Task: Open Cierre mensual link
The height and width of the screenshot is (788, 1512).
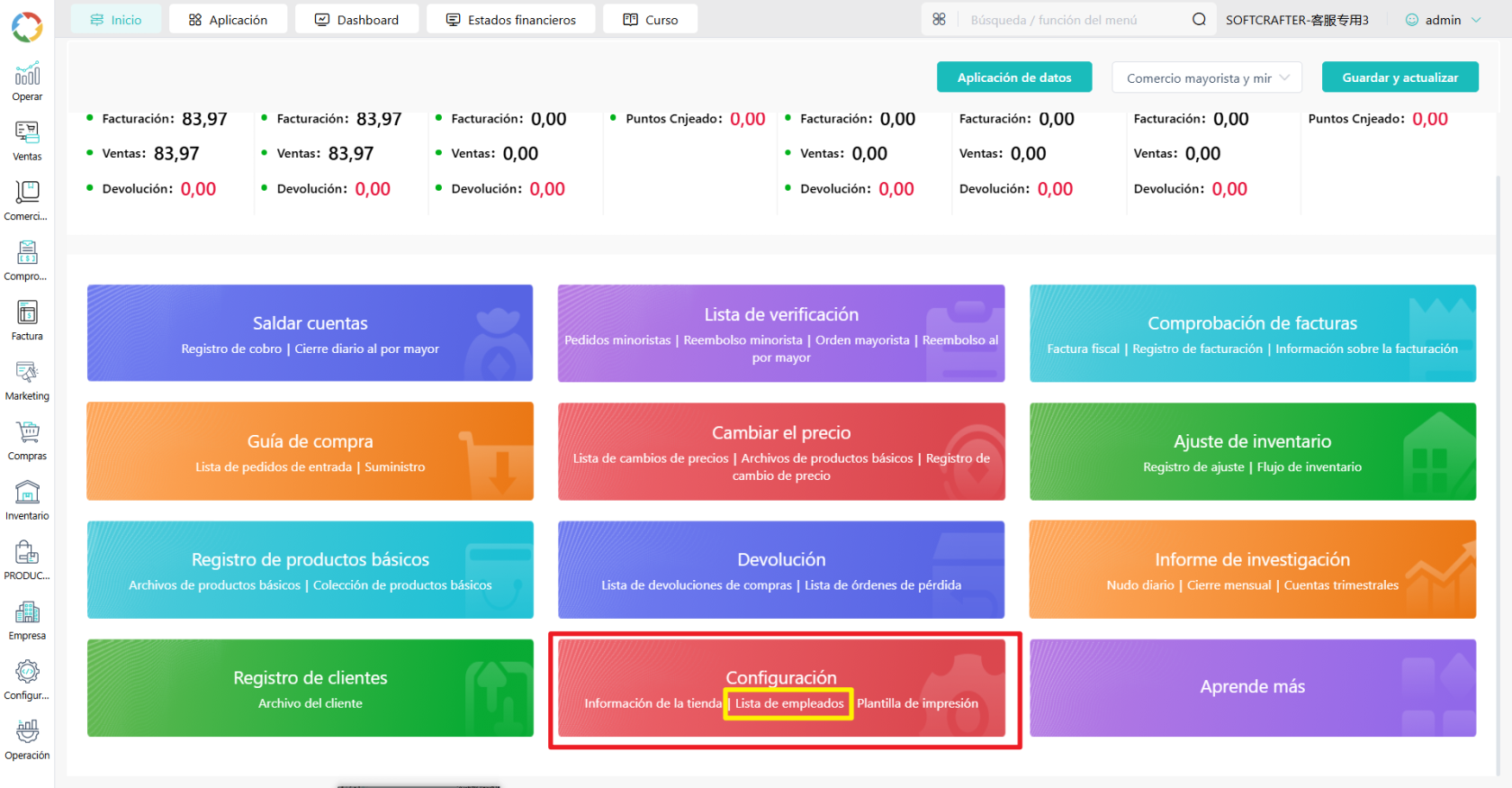Action: (x=1228, y=585)
